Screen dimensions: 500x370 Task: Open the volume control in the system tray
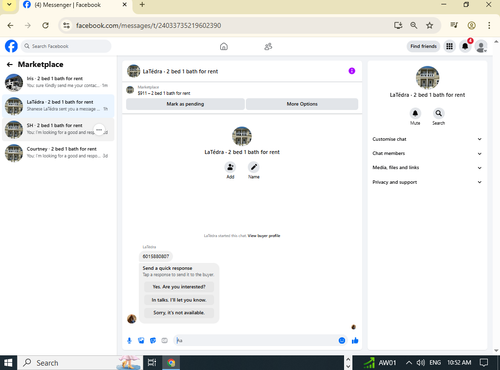point(421,363)
